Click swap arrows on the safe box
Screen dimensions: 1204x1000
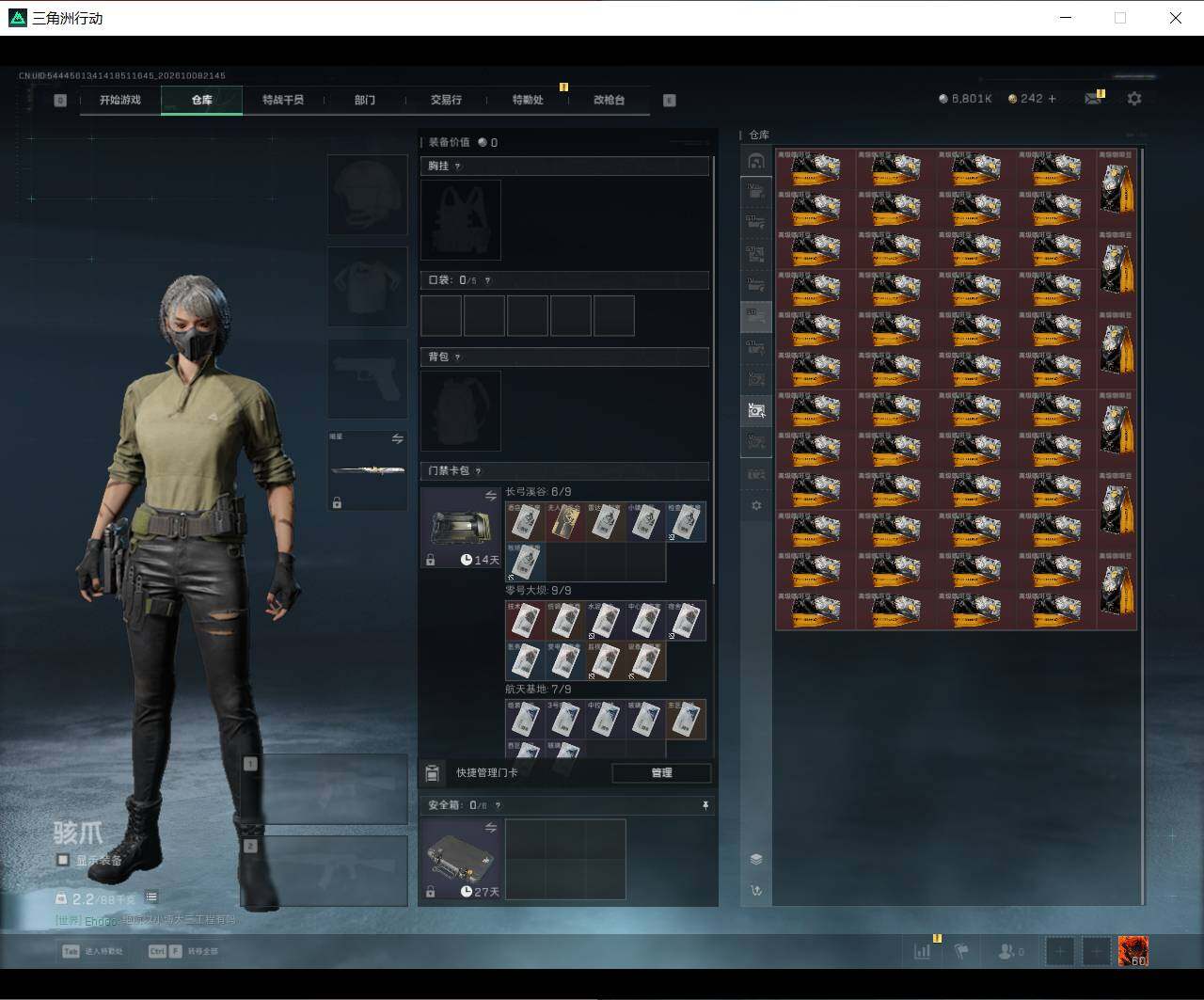click(x=490, y=827)
